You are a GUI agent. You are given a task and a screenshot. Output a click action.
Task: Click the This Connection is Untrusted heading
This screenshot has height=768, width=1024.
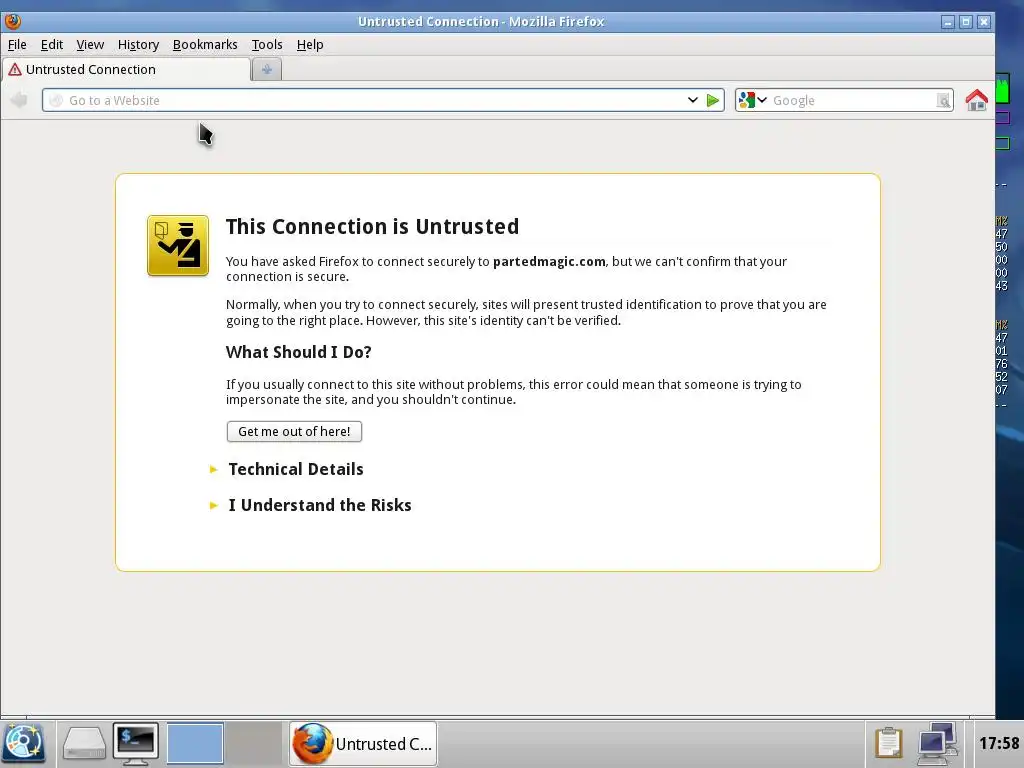[372, 226]
